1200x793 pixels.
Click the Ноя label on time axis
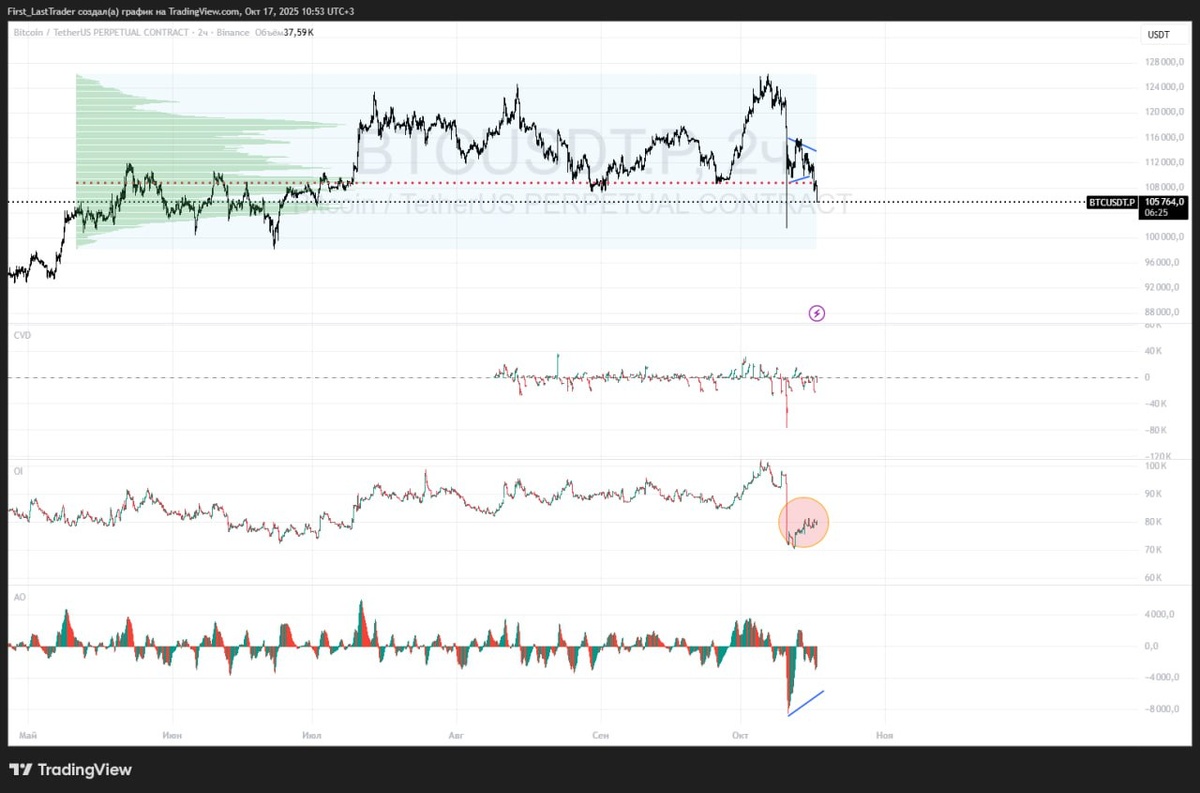pyautogui.click(x=884, y=735)
